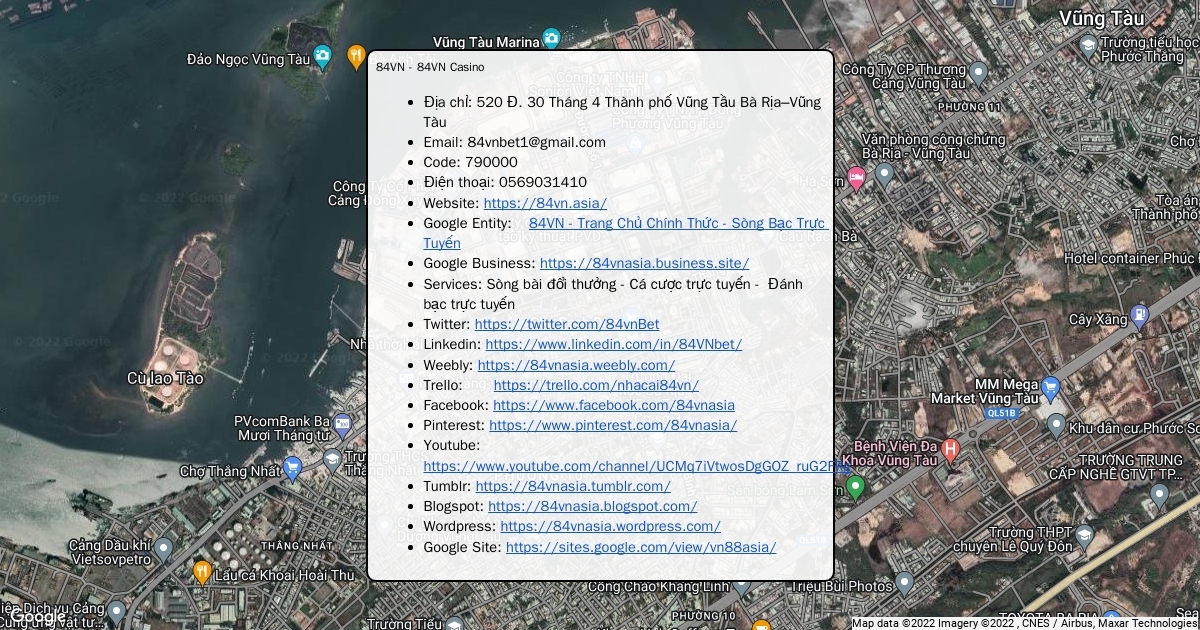Screen dimensions: 1200x630
Task: Click the Cây Xăng gas station pin
Action: [1139, 318]
